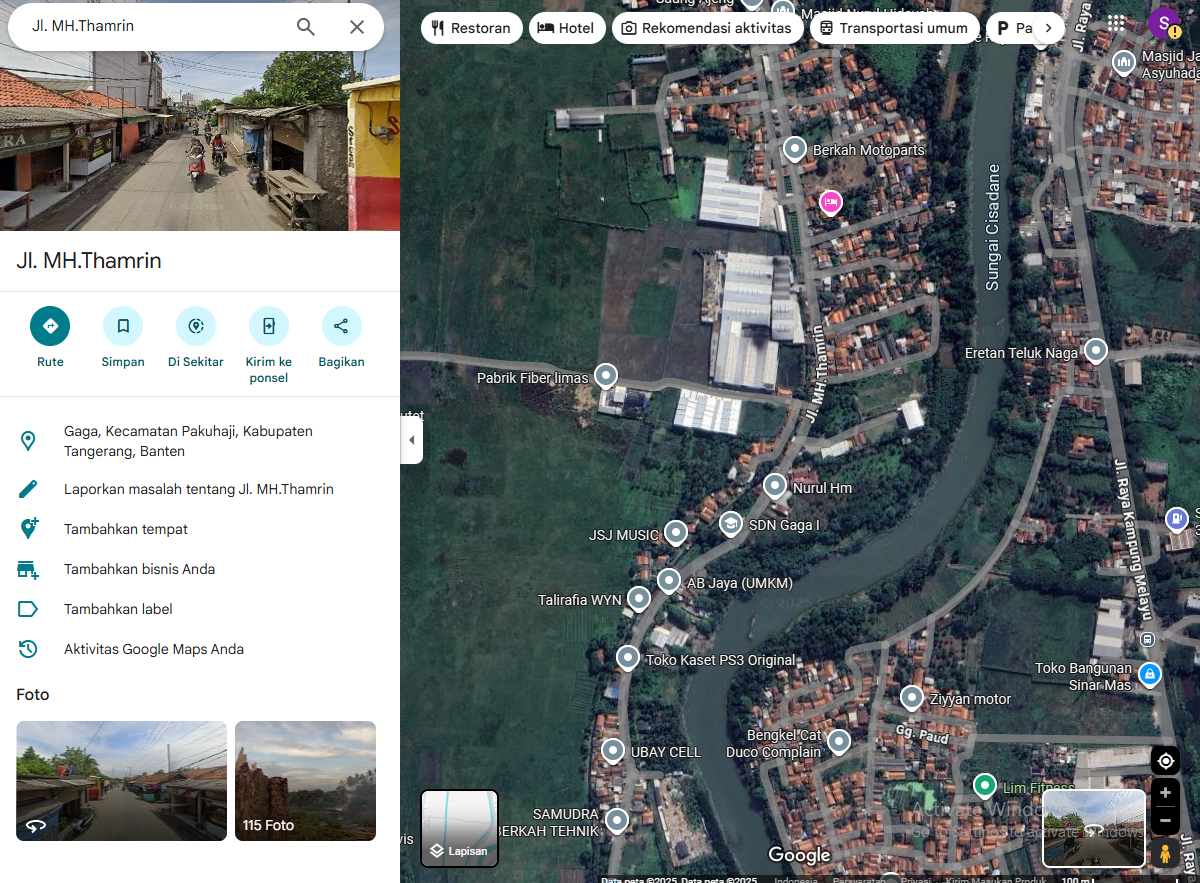1200x883 pixels.
Task: Click the Rute directions icon
Action: [x=50, y=326]
